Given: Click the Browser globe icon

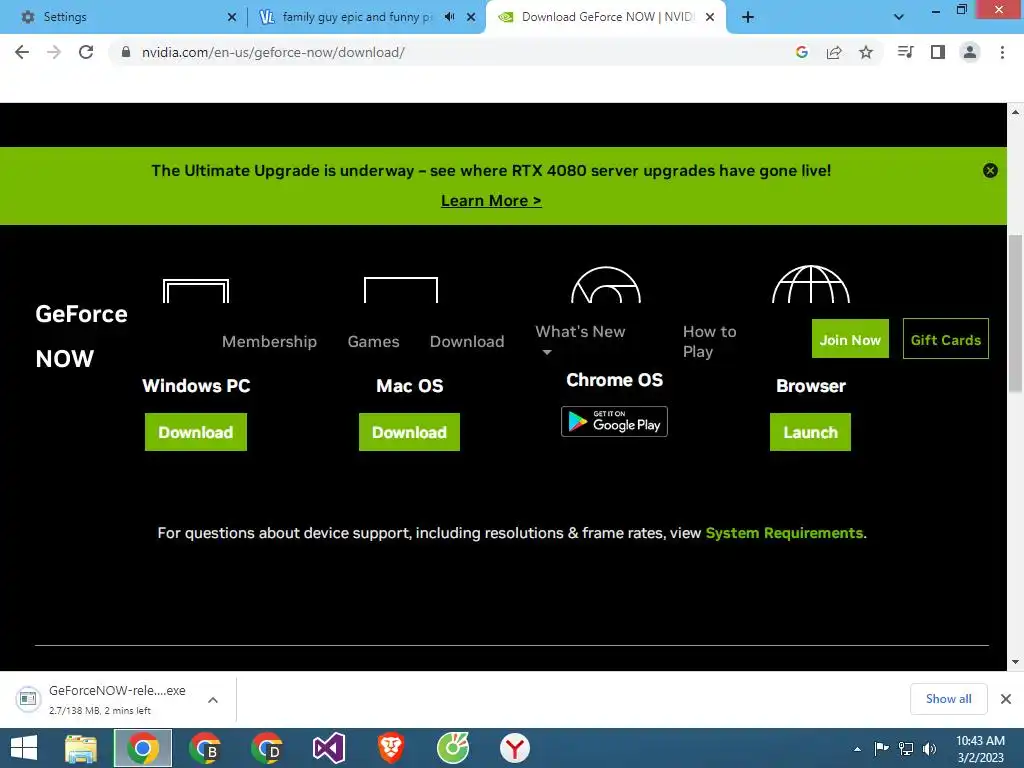Looking at the screenshot, I should [x=810, y=284].
